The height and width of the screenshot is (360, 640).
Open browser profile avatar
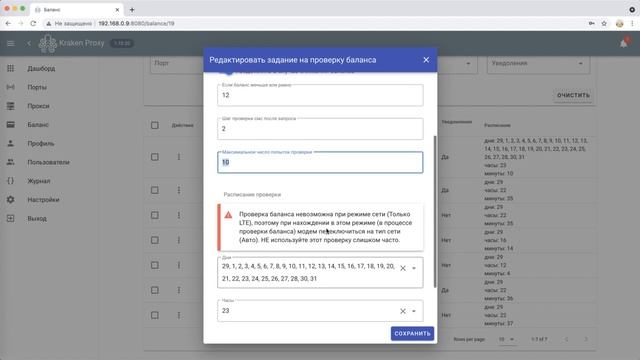tap(620, 24)
